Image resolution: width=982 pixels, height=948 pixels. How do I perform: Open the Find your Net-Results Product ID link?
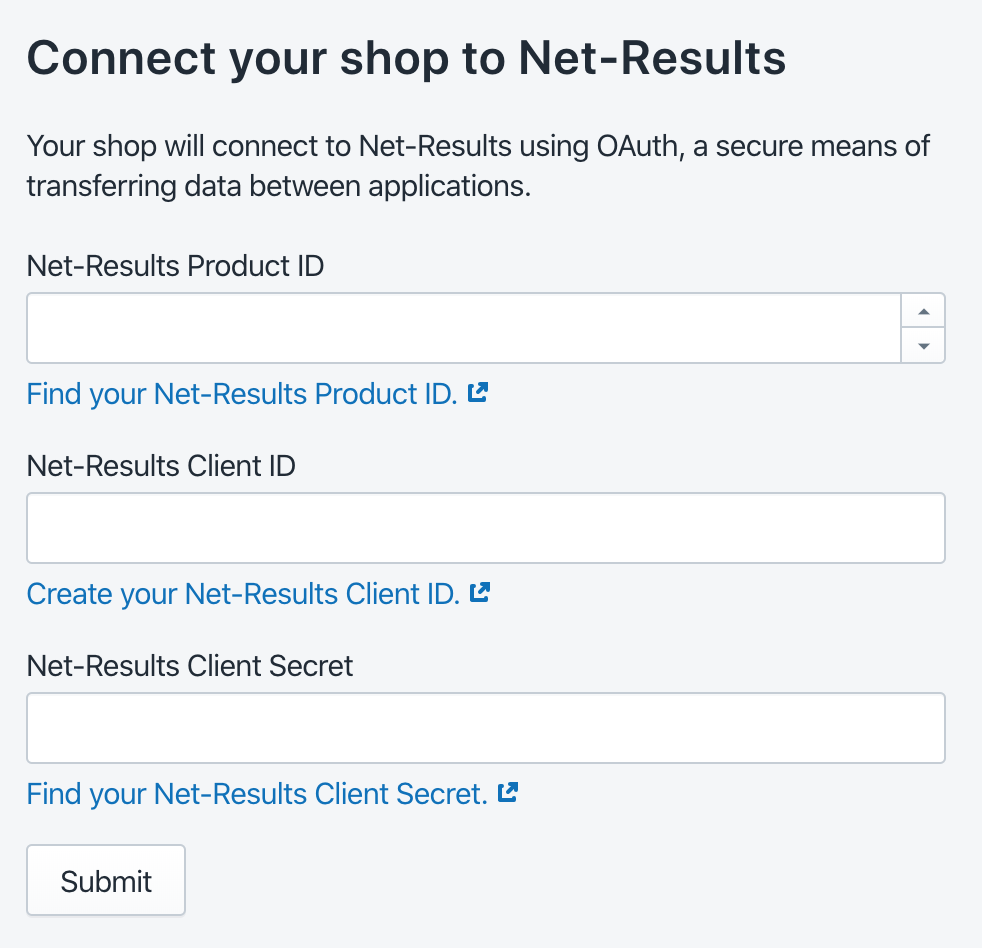pos(242,394)
